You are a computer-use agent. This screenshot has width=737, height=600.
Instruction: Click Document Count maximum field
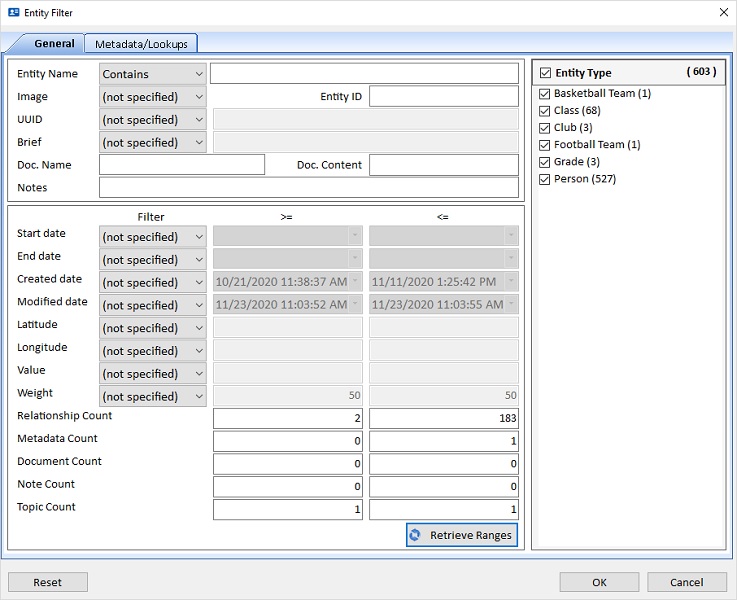point(444,464)
